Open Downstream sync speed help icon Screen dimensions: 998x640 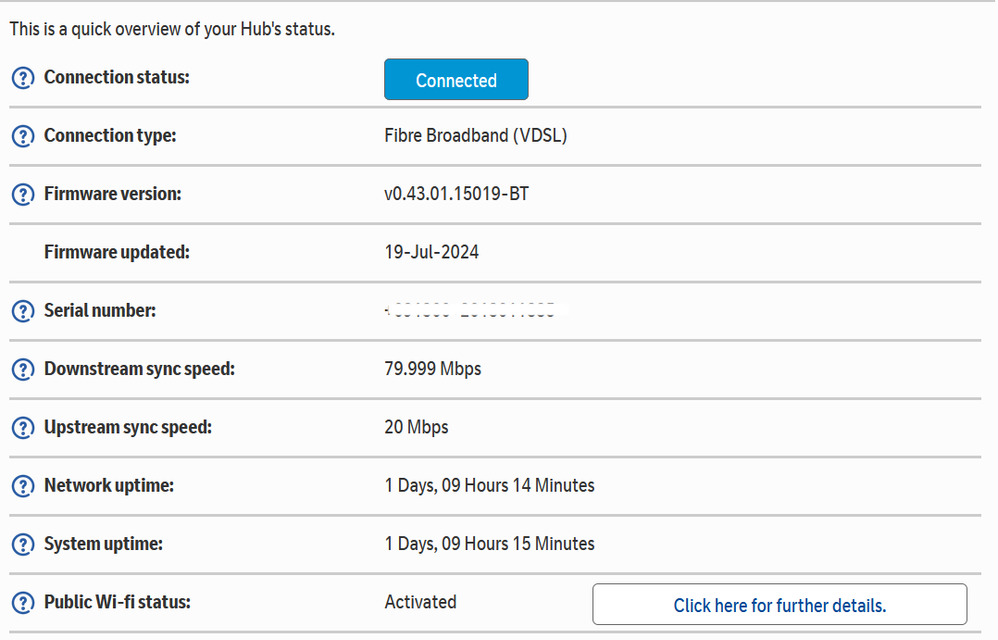(23, 370)
